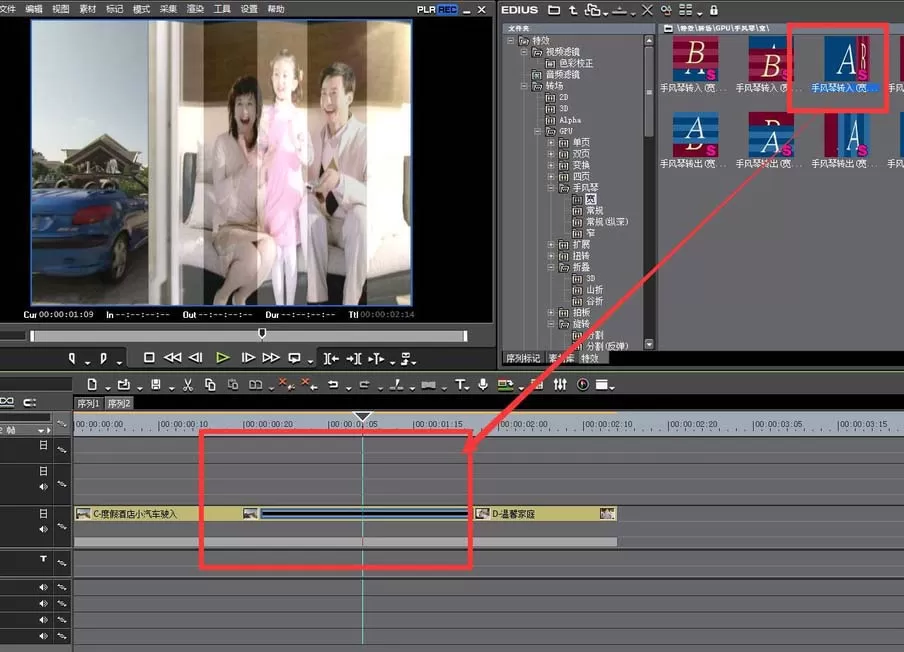Toggle speaker mute on first audio track
904x652 pixels.
click(43, 587)
